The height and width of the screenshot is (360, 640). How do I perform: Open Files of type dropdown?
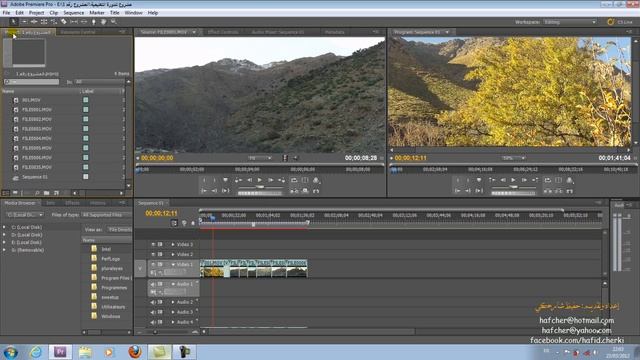[107, 214]
